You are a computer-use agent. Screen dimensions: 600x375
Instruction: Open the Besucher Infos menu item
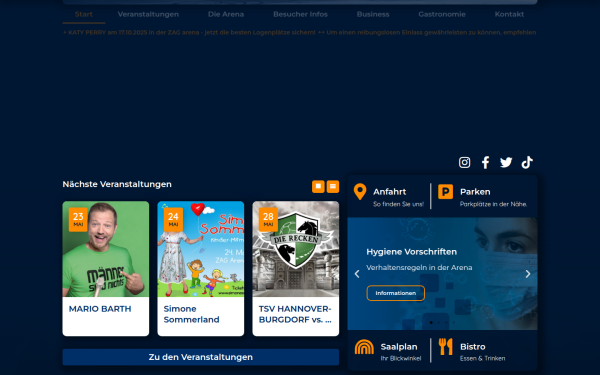click(300, 15)
